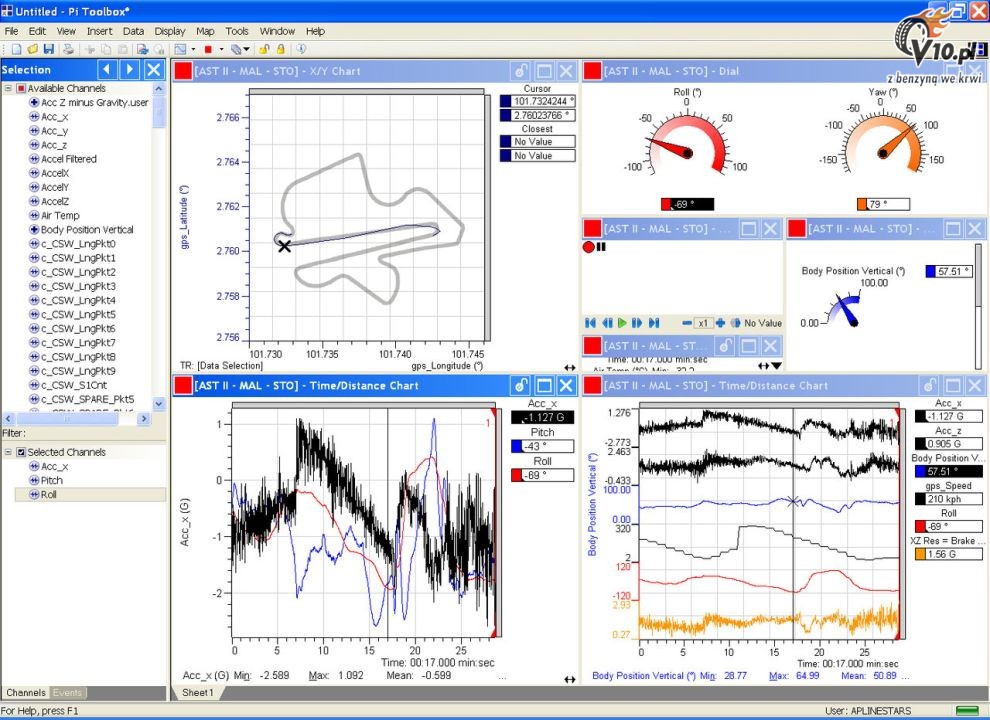Click the open padlock toolbar icon

264,49
